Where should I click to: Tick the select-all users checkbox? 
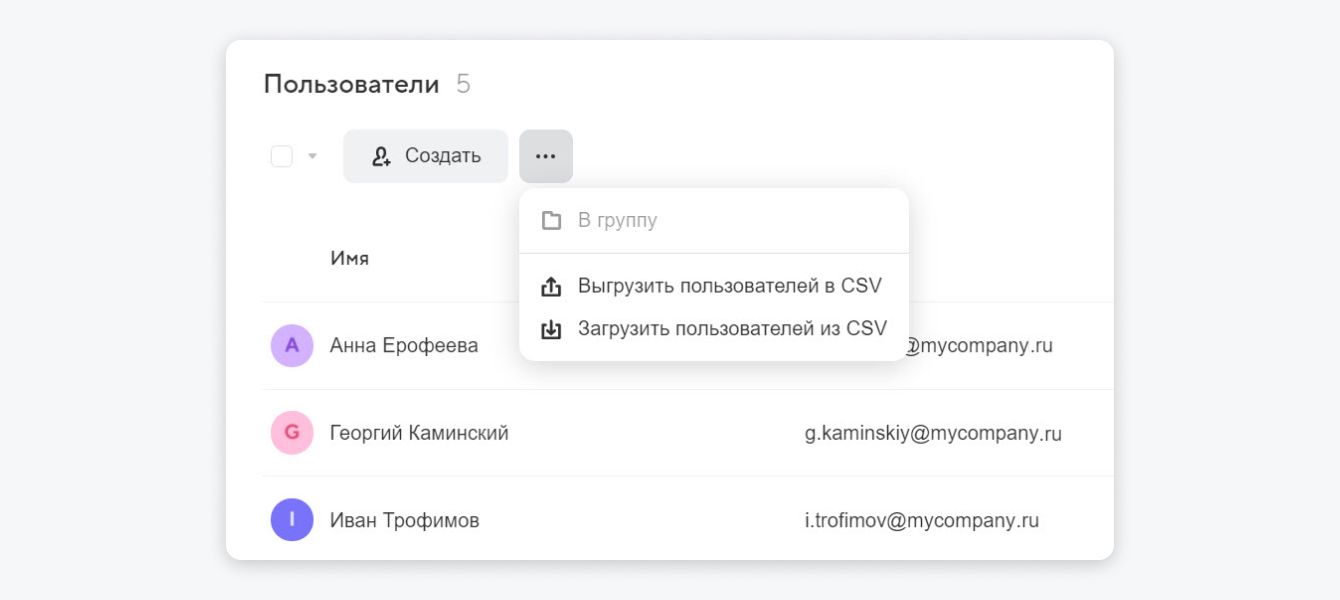pyautogui.click(x=282, y=156)
